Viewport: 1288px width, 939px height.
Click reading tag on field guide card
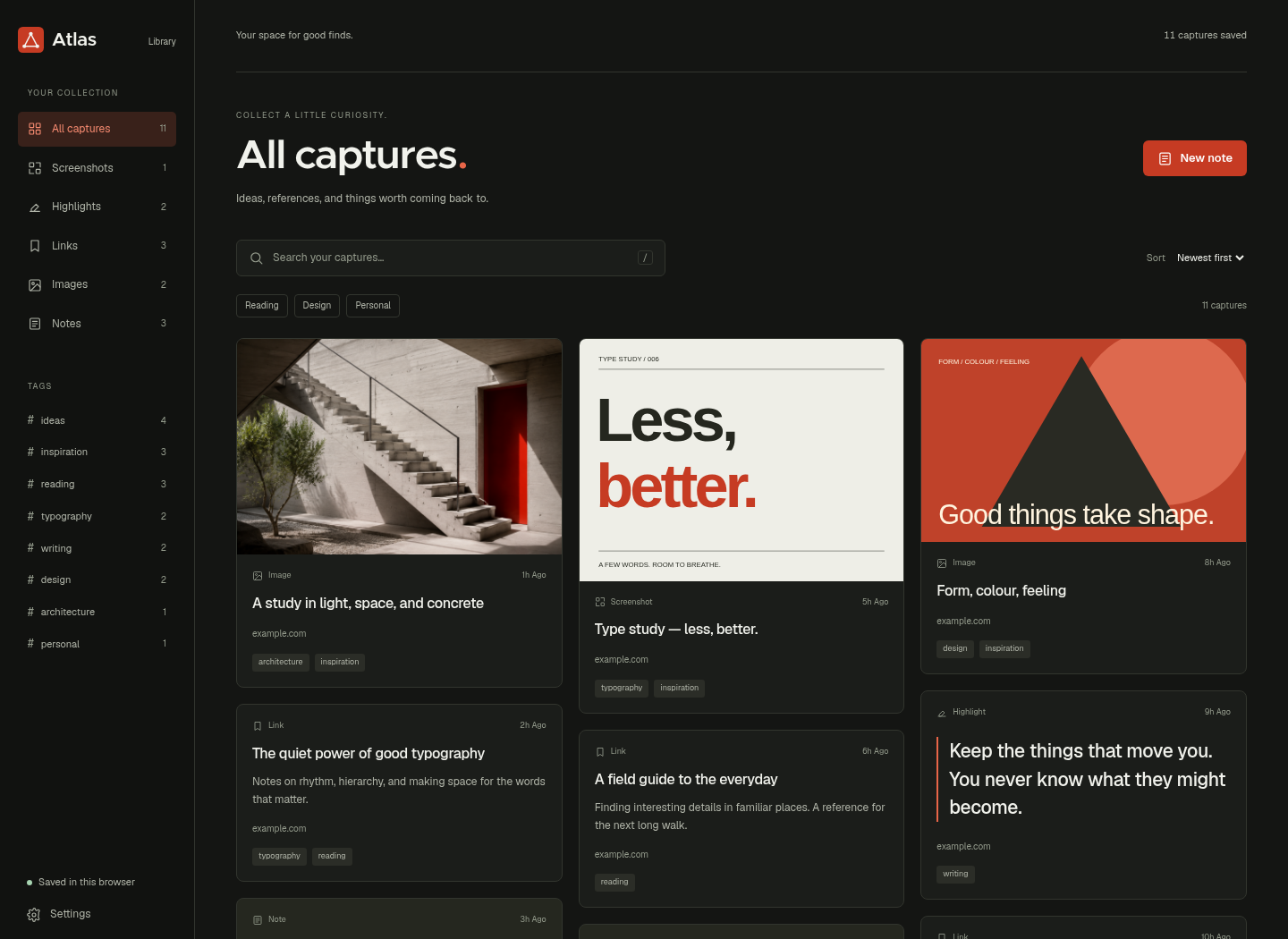614,883
